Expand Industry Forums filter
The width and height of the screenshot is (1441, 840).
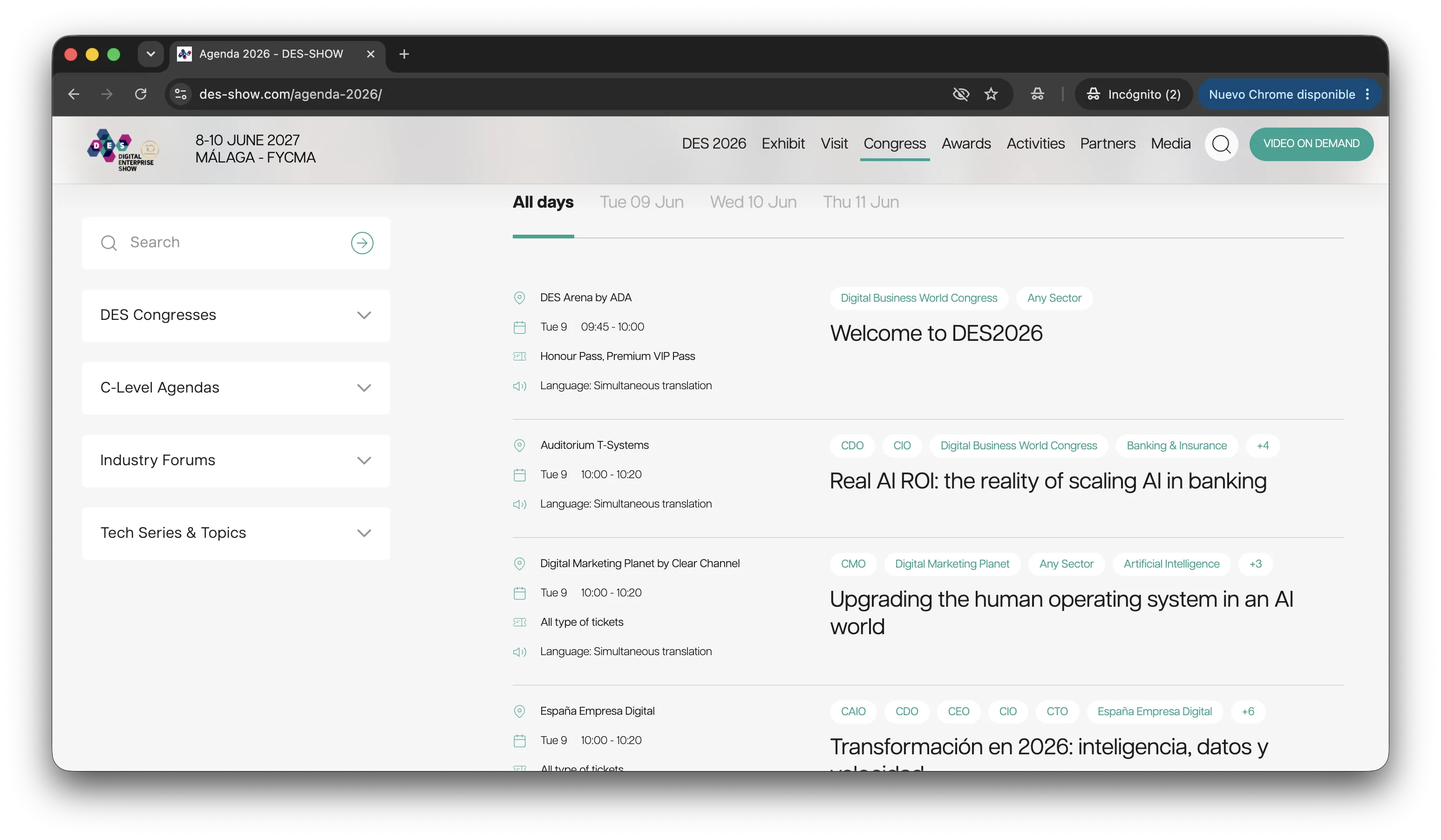pos(236,461)
